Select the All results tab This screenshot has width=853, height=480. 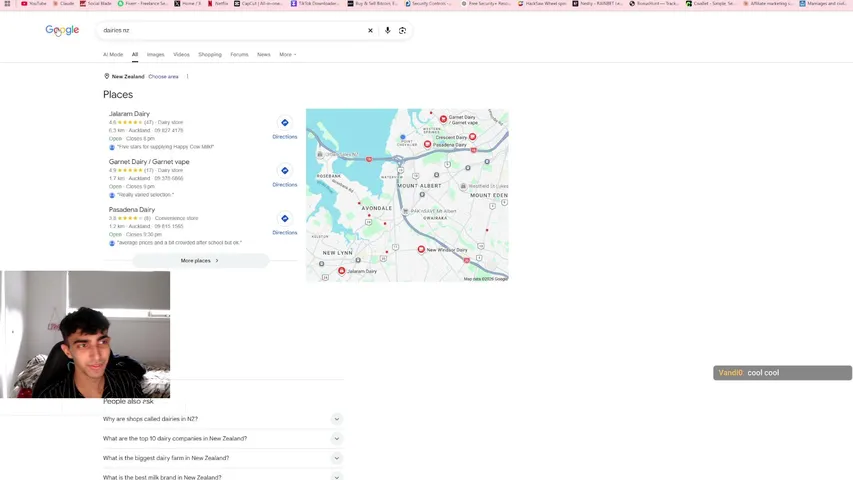(x=135, y=54)
